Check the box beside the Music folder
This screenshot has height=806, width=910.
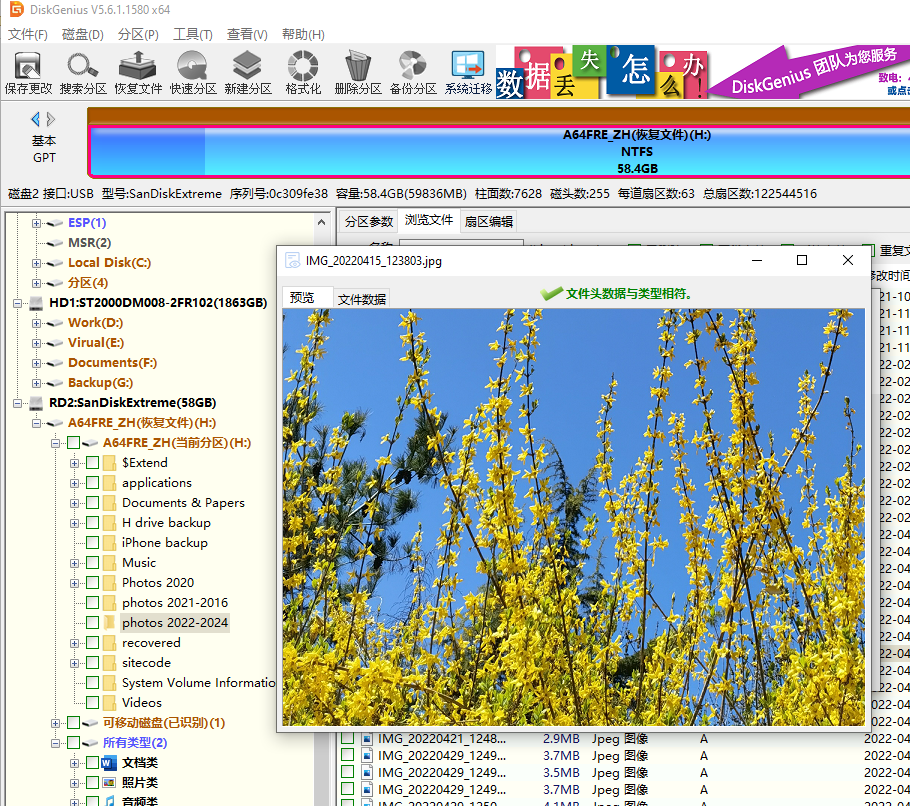(x=92, y=563)
